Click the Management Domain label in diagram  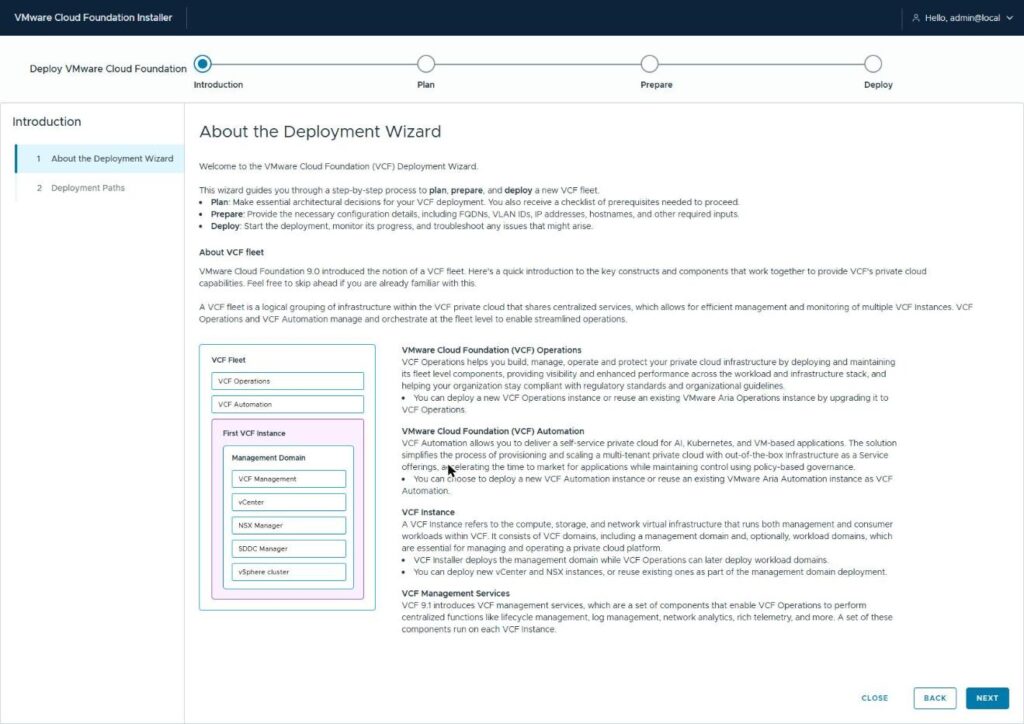pos(268,458)
